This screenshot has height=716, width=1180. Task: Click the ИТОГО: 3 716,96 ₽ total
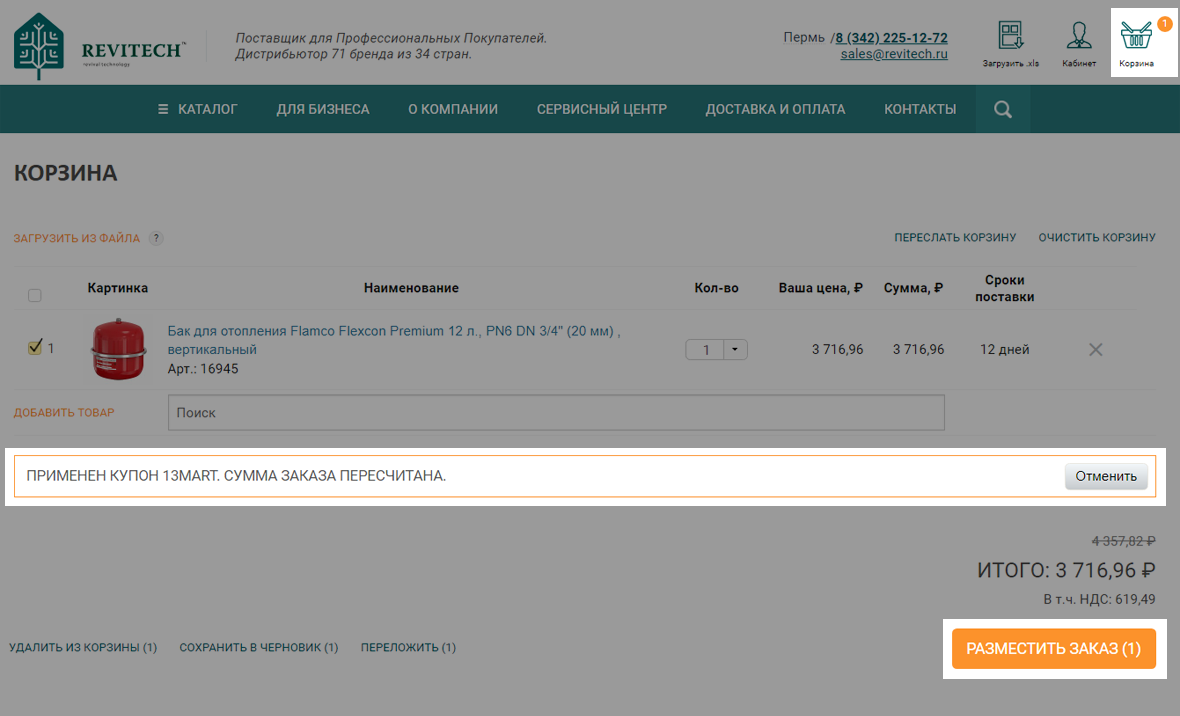tap(1066, 570)
